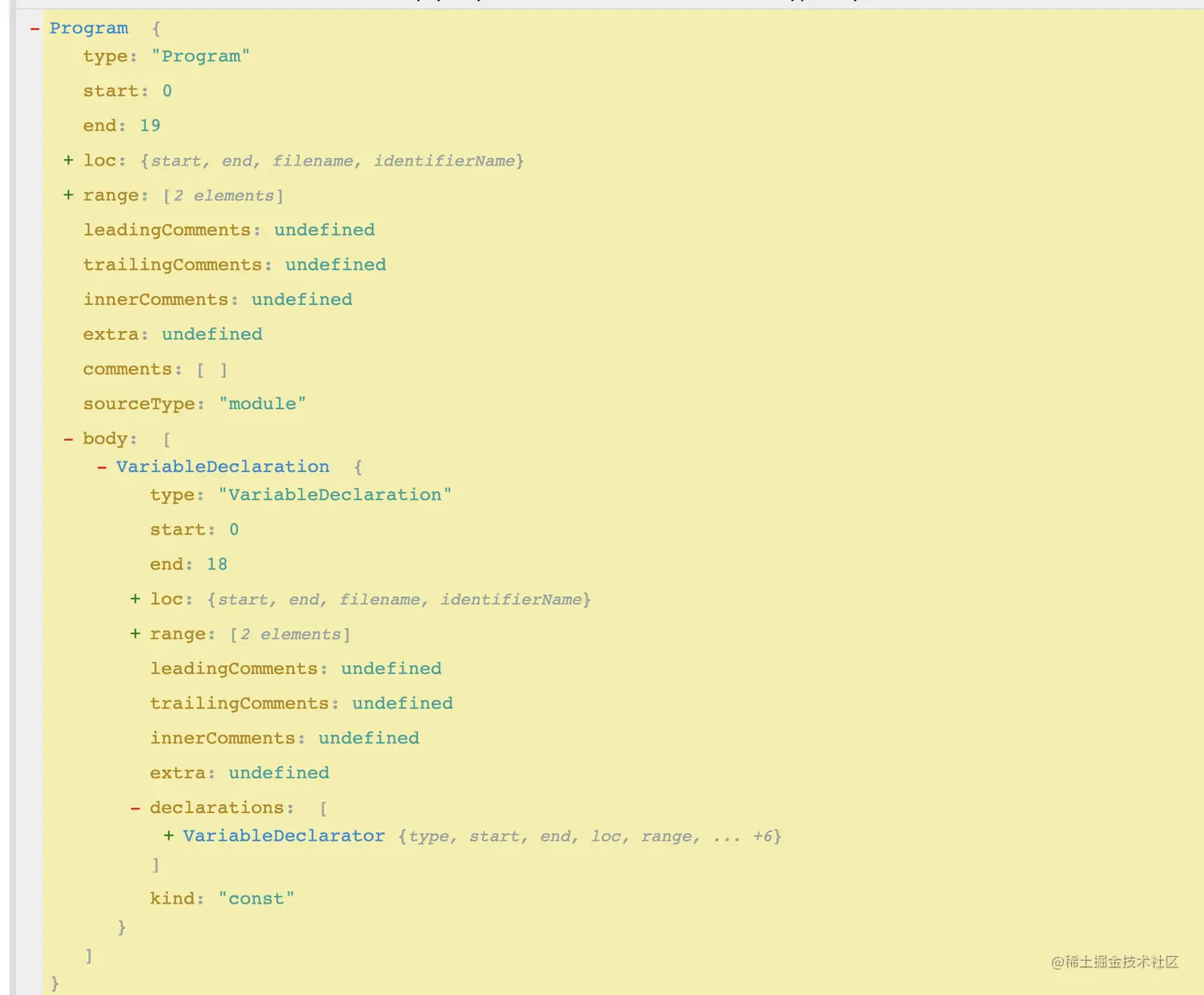Expand the Program range array

coord(68,195)
